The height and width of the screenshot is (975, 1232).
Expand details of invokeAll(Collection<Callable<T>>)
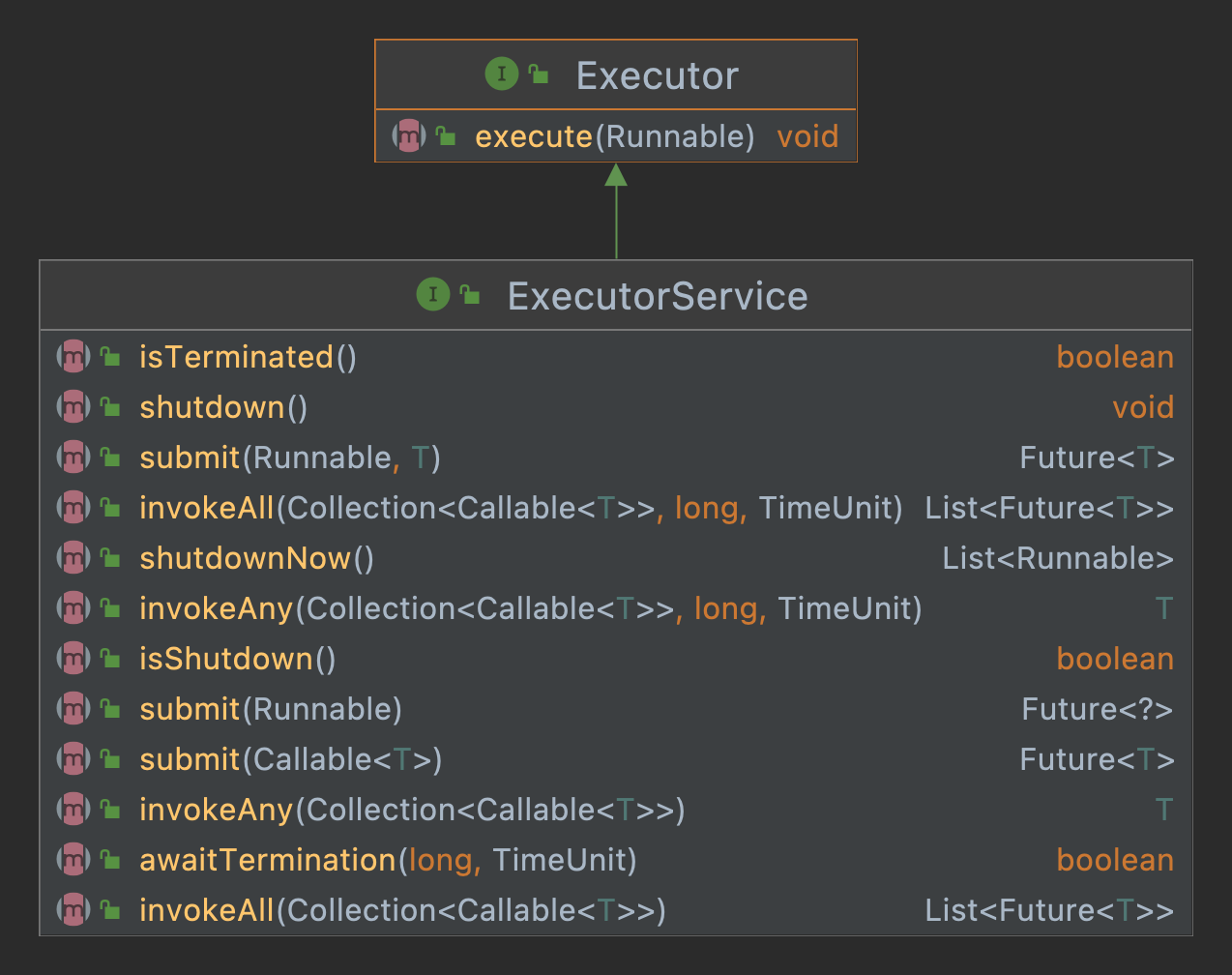(411, 910)
